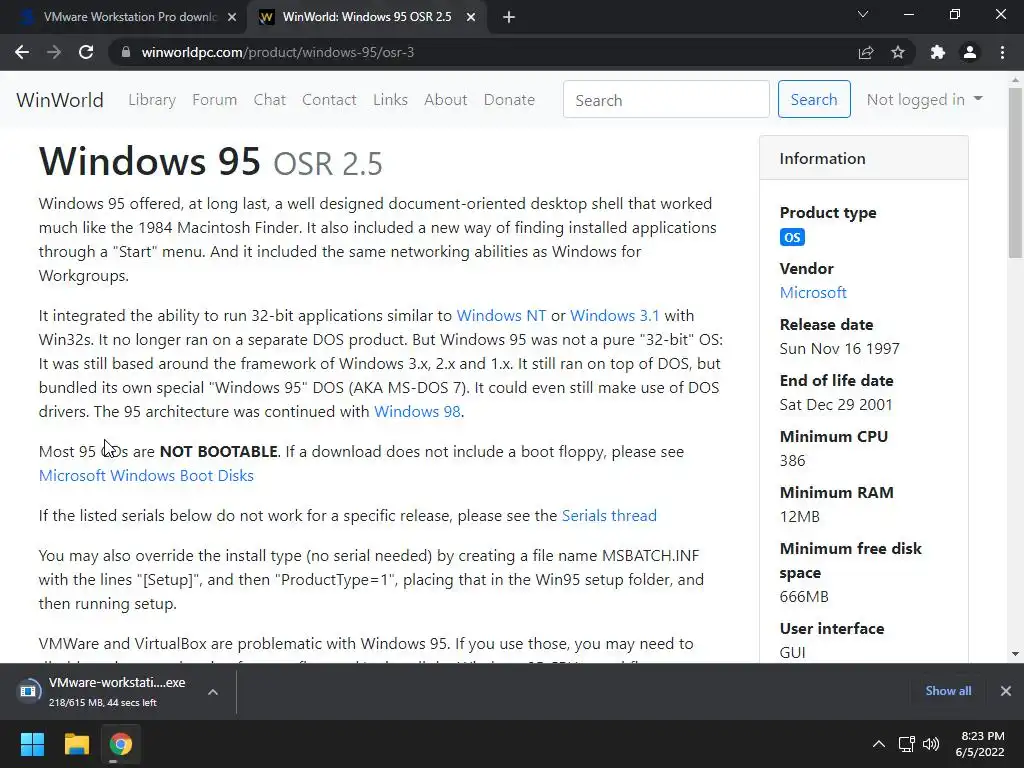Expand download options chevron for VMware exe

(213, 692)
